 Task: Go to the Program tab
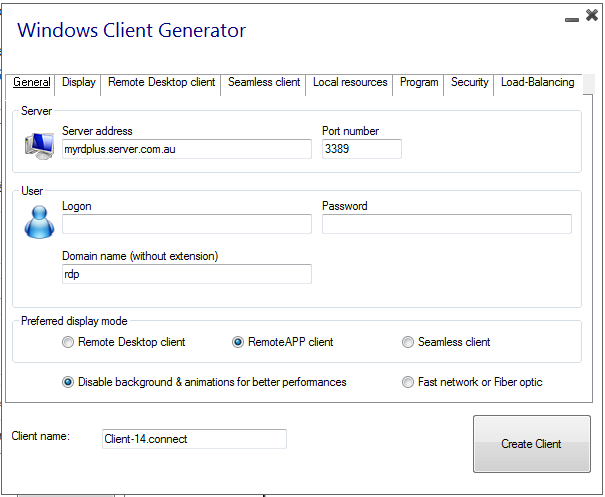419,82
